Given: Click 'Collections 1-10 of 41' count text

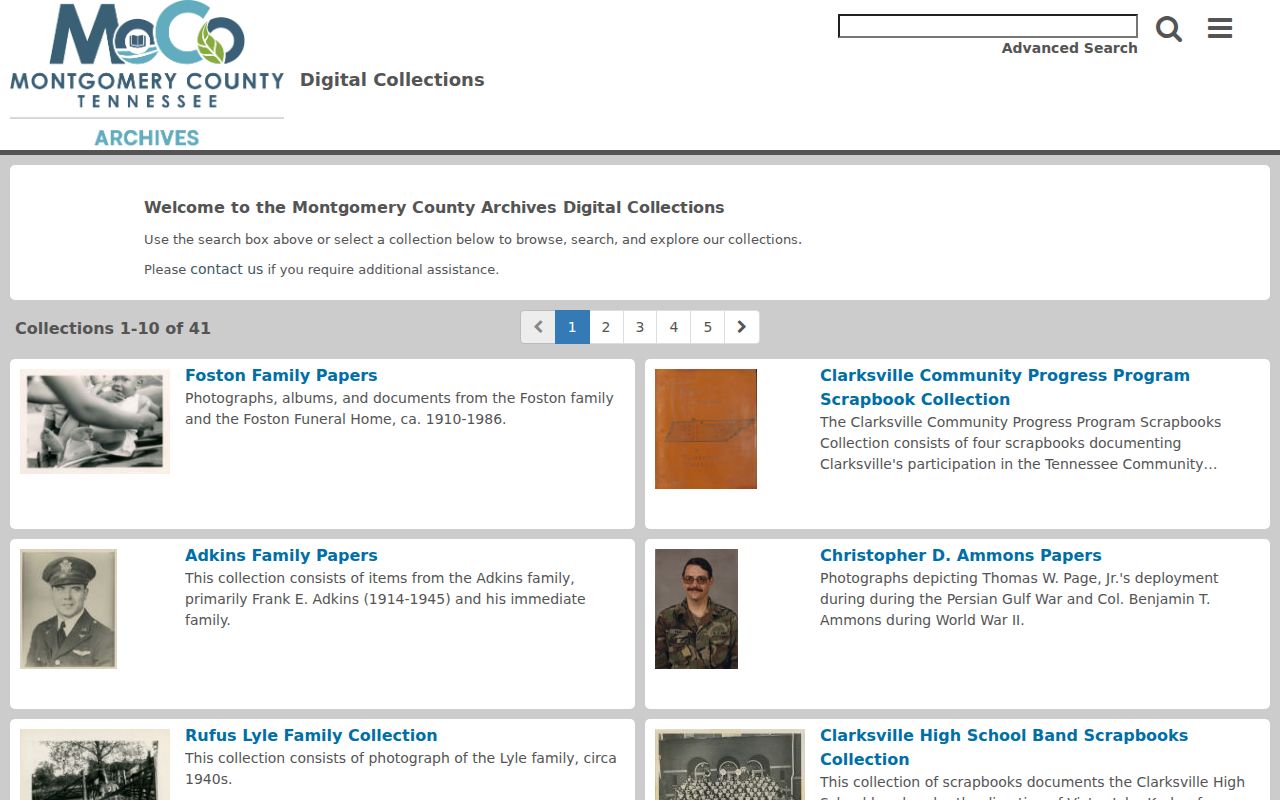Looking at the screenshot, I should tap(113, 328).
